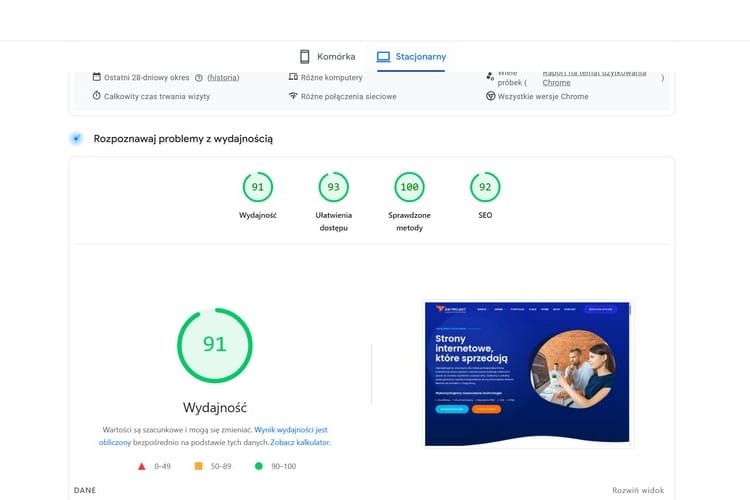
Task: Jump to SEO score gauge 92
Action: tap(485, 187)
